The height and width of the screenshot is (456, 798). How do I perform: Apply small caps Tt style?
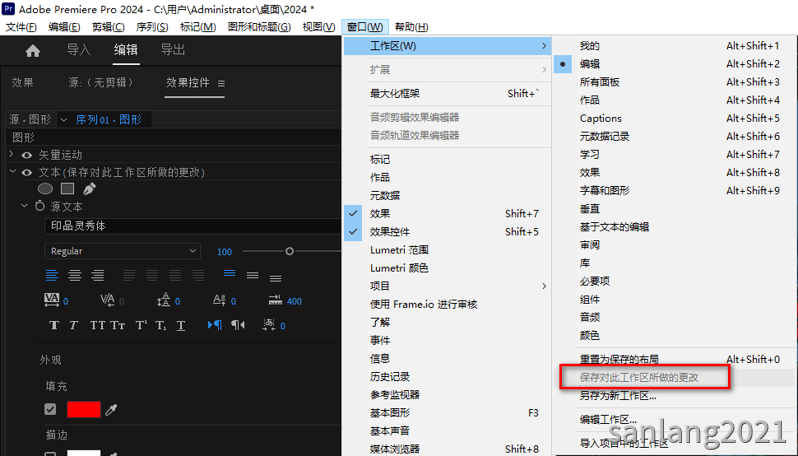pyautogui.click(x=118, y=325)
